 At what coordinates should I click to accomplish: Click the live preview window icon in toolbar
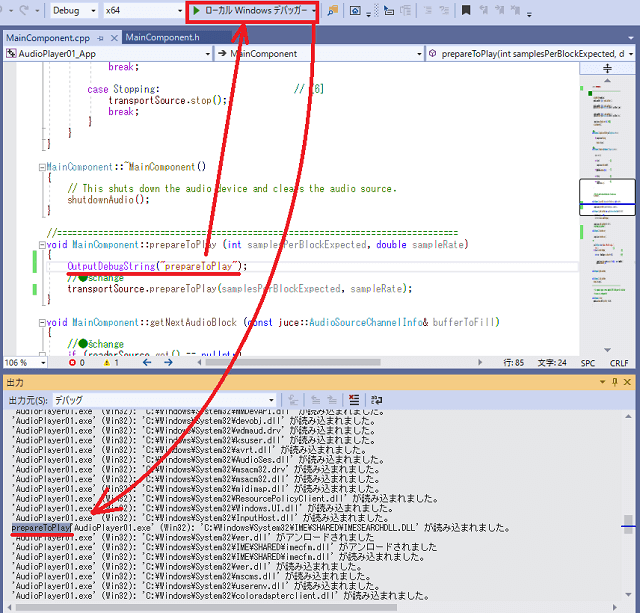tap(355, 11)
